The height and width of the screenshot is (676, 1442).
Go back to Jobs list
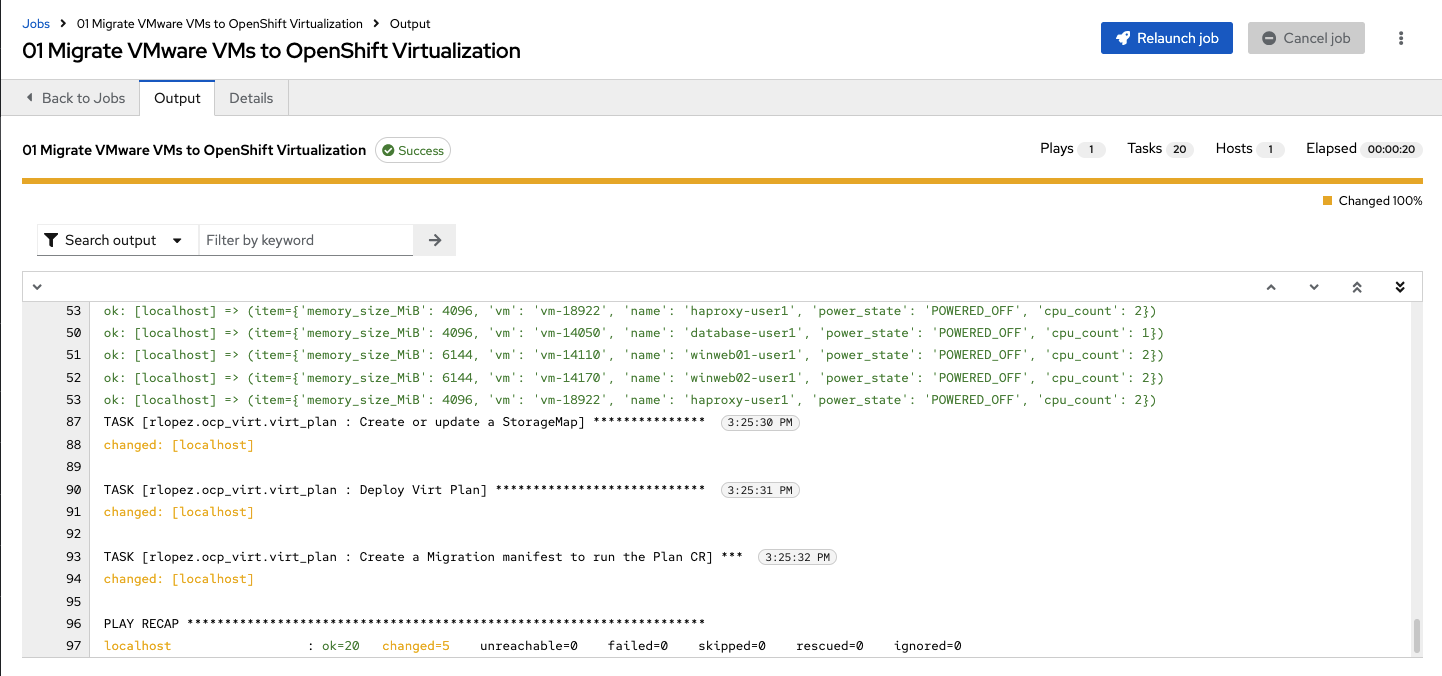pyautogui.click(x=75, y=98)
